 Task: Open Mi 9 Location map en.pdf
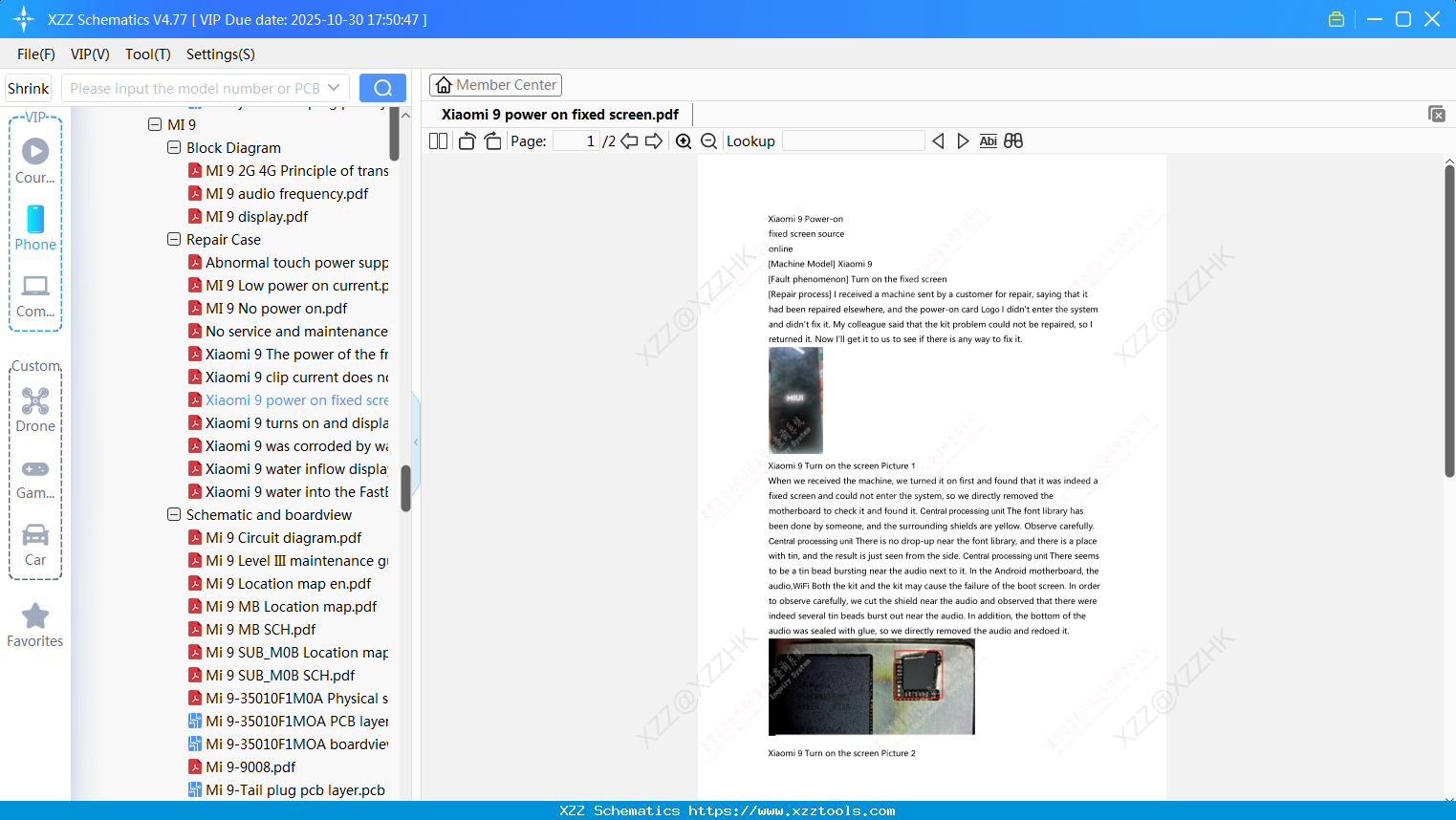pos(289,584)
